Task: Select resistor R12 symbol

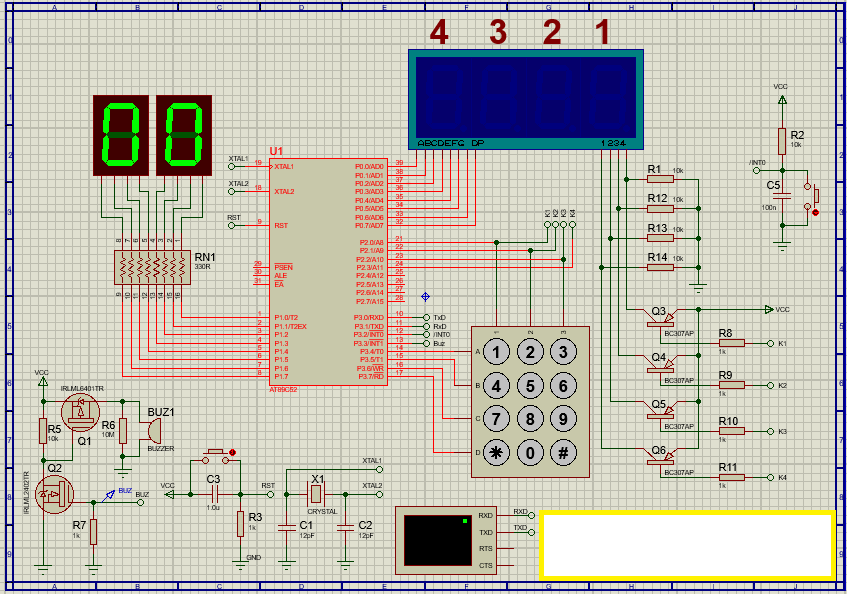Action: (x=660, y=208)
